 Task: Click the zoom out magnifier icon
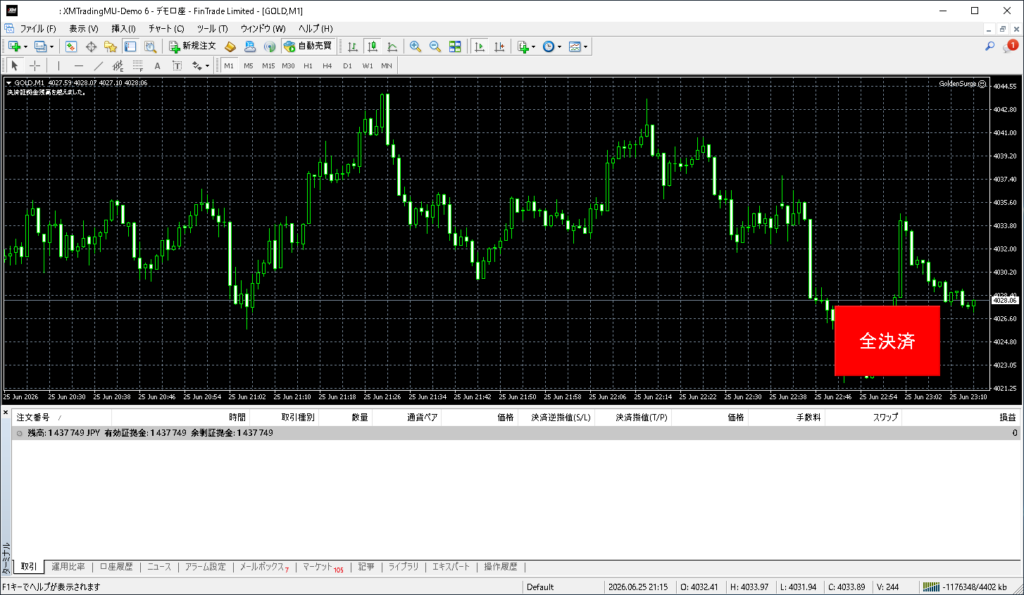tap(435, 46)
